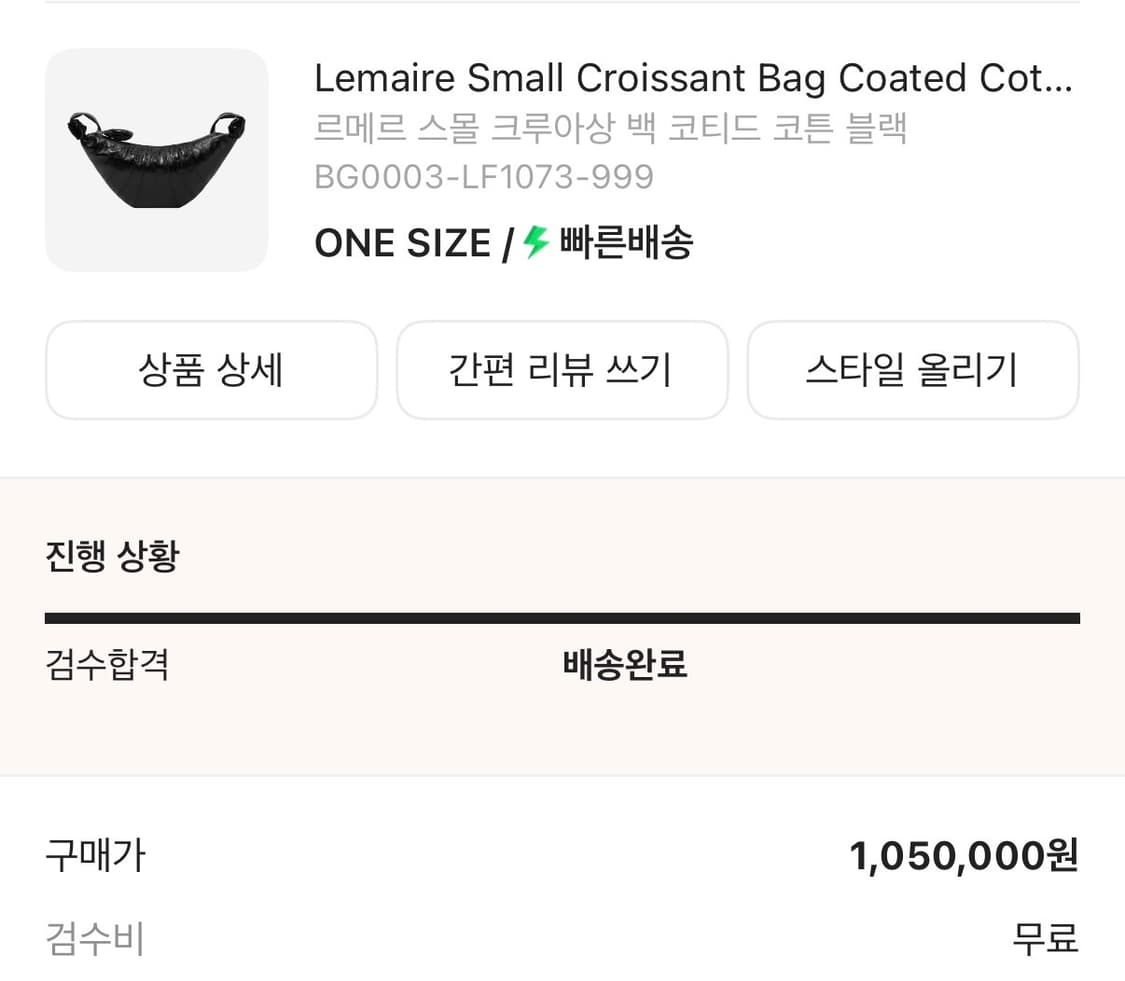Select the 검수합격 progress step
Viewport: 1125px width, 981px height.
(x=107, y=665)
